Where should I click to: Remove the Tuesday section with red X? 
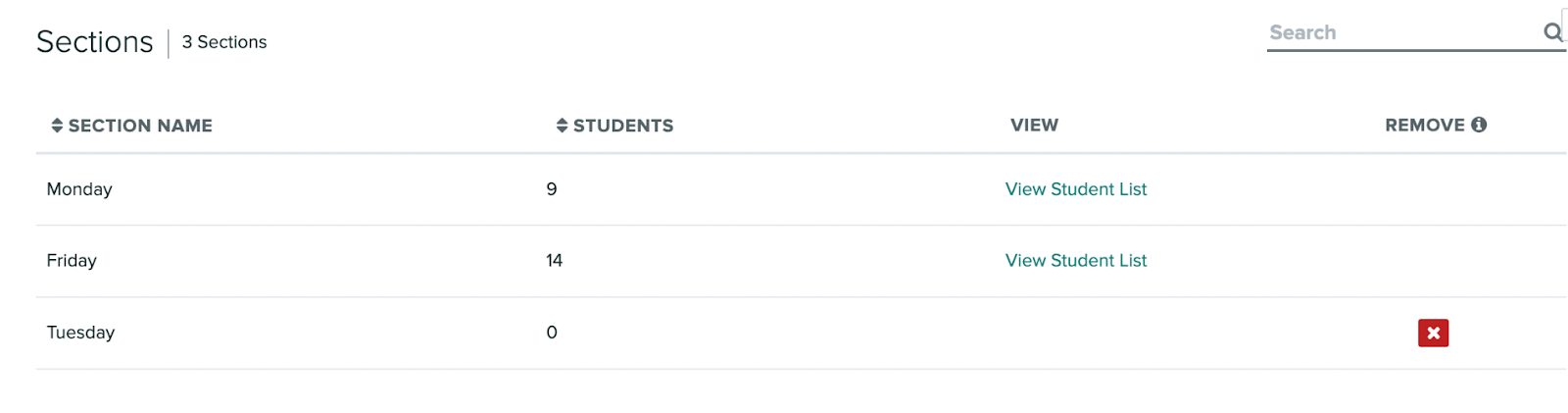click(x=1433, y=333)
